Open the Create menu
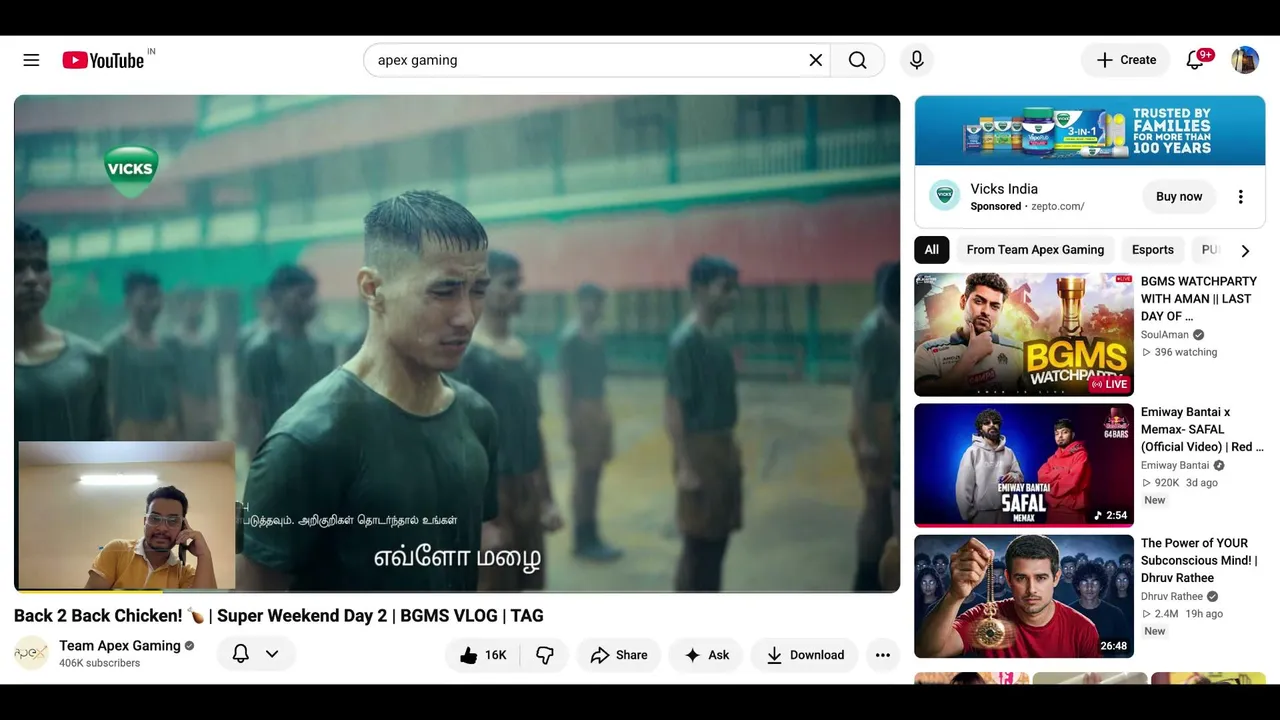 1126,60
